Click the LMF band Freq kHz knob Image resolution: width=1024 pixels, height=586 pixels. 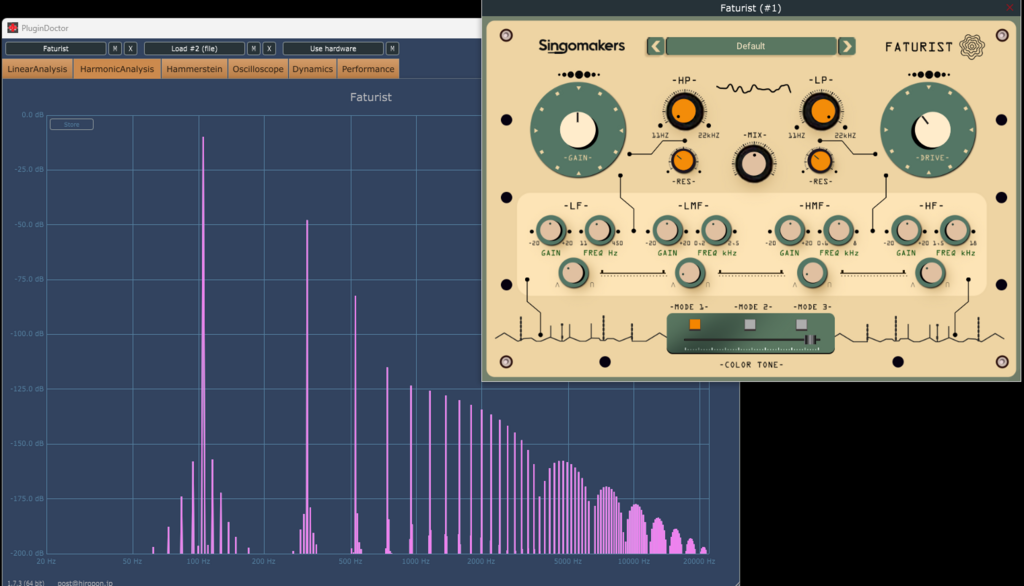(x=716, y=230)
